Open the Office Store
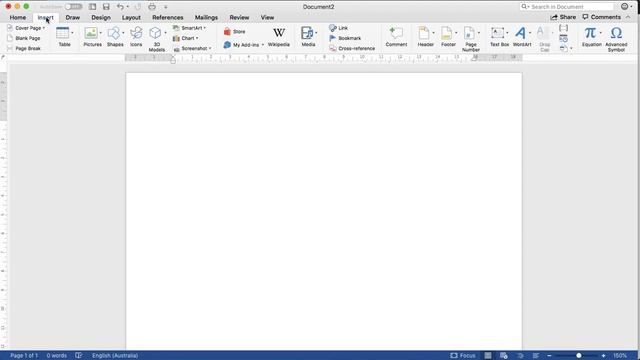 234,31
